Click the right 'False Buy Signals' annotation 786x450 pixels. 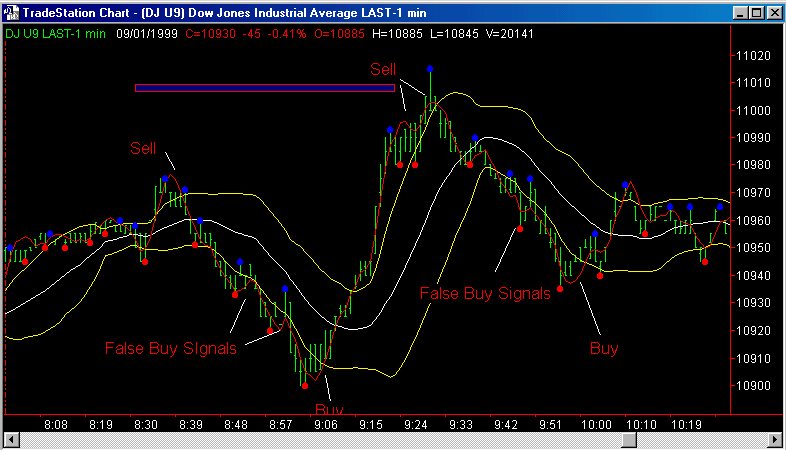pos(485,293)
